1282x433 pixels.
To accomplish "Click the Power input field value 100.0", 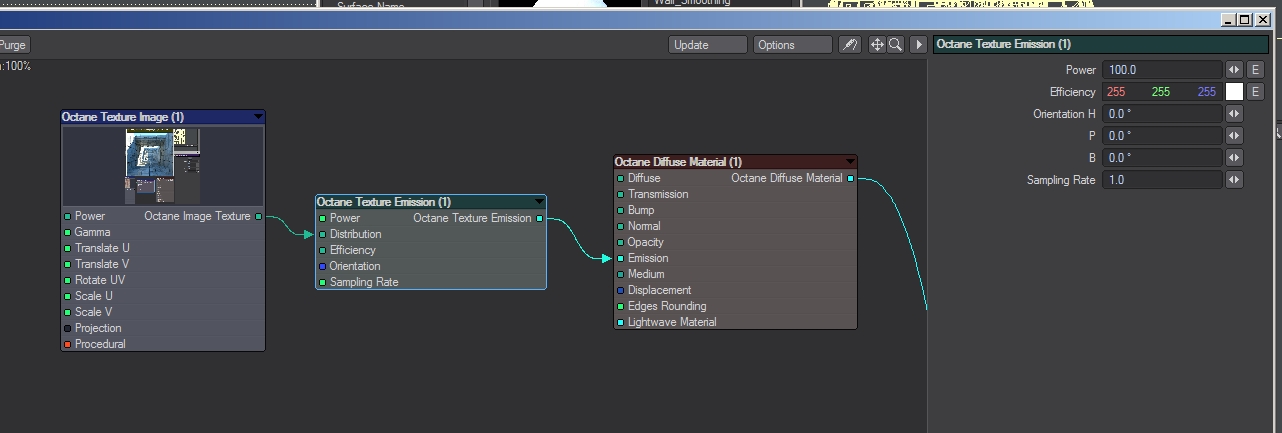I will click(1162, 70).
